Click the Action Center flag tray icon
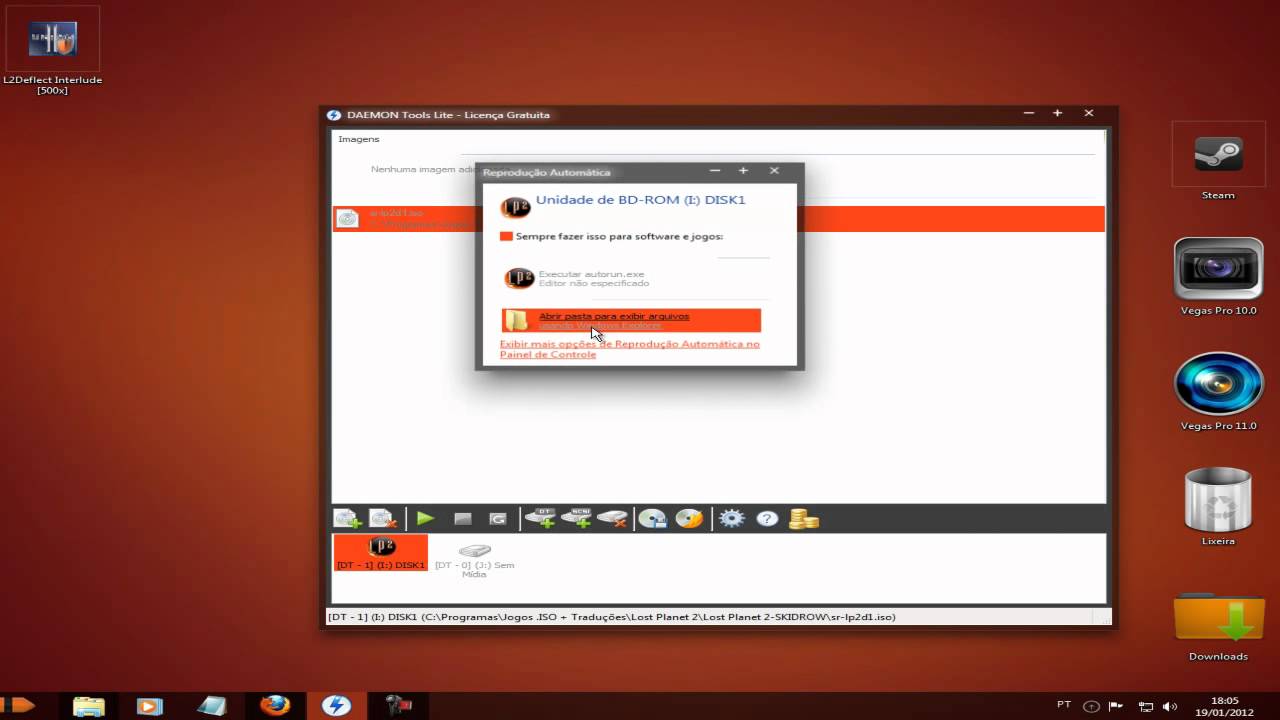 point(1117,706)
